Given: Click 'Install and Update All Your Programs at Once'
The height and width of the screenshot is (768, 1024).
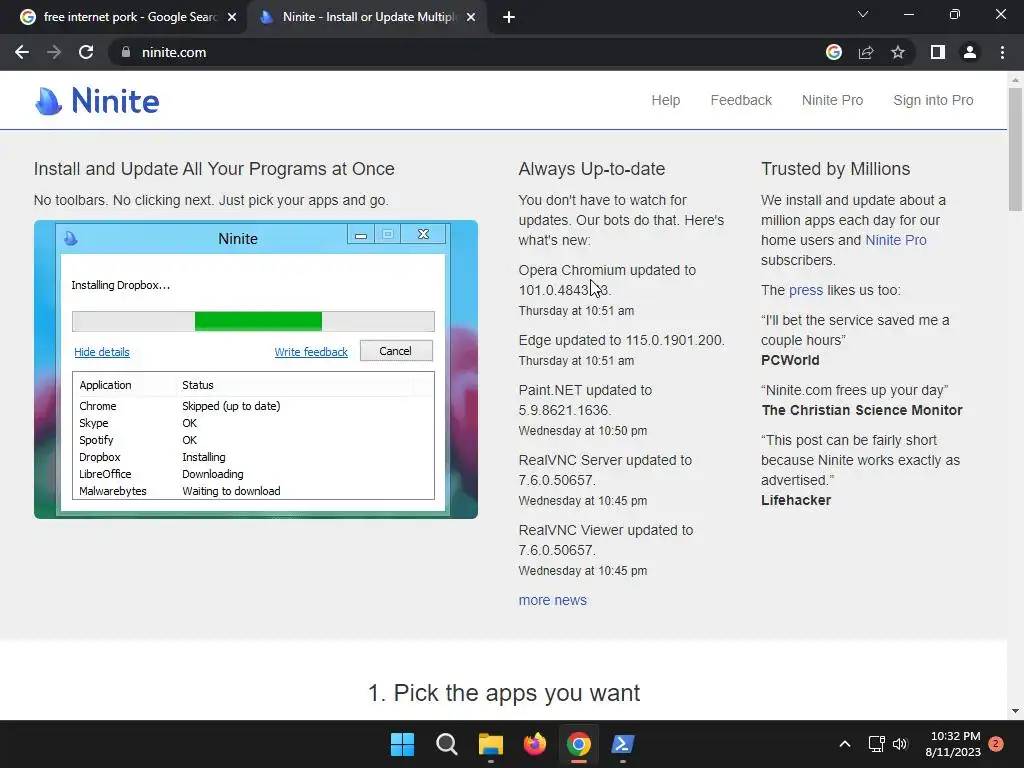Looking at the screenshot, I should tap(214, 169).
